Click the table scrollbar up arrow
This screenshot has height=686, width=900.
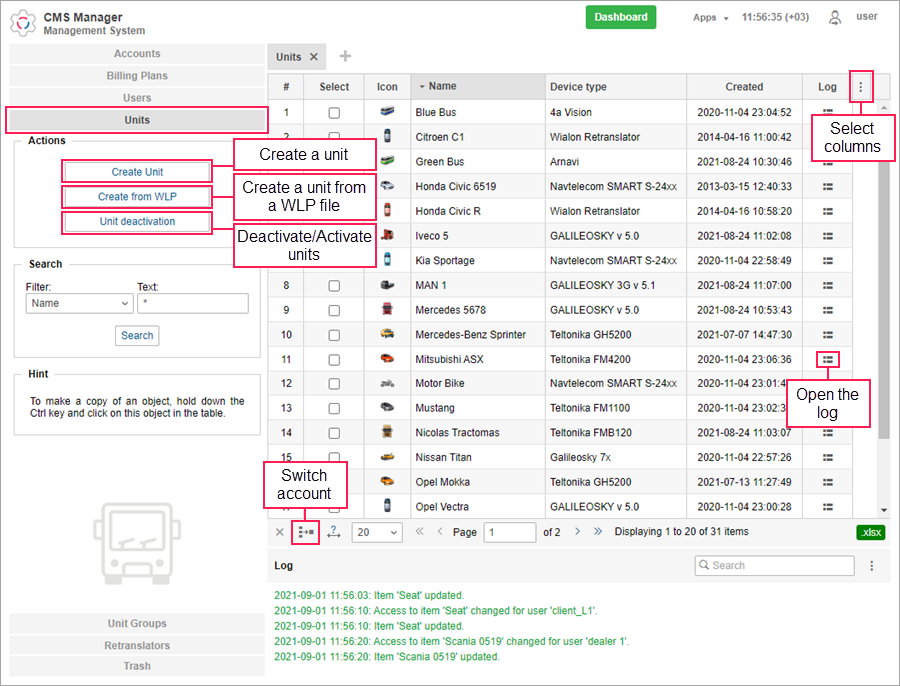pos(884,107)
